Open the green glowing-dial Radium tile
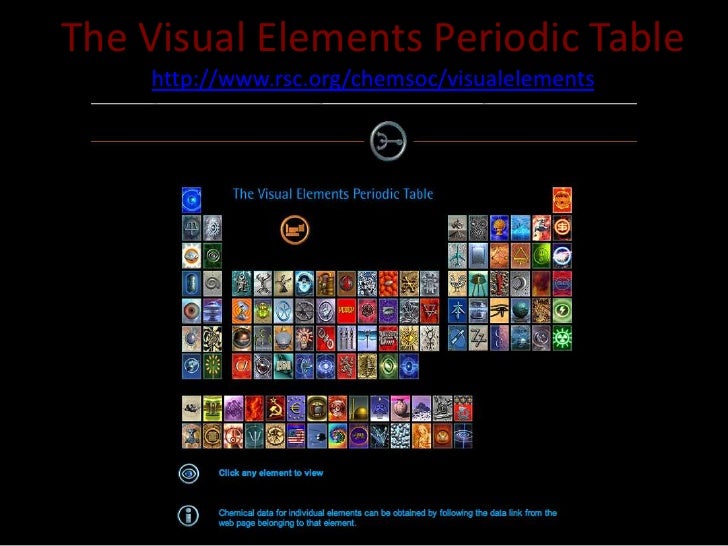 [212, 366]
